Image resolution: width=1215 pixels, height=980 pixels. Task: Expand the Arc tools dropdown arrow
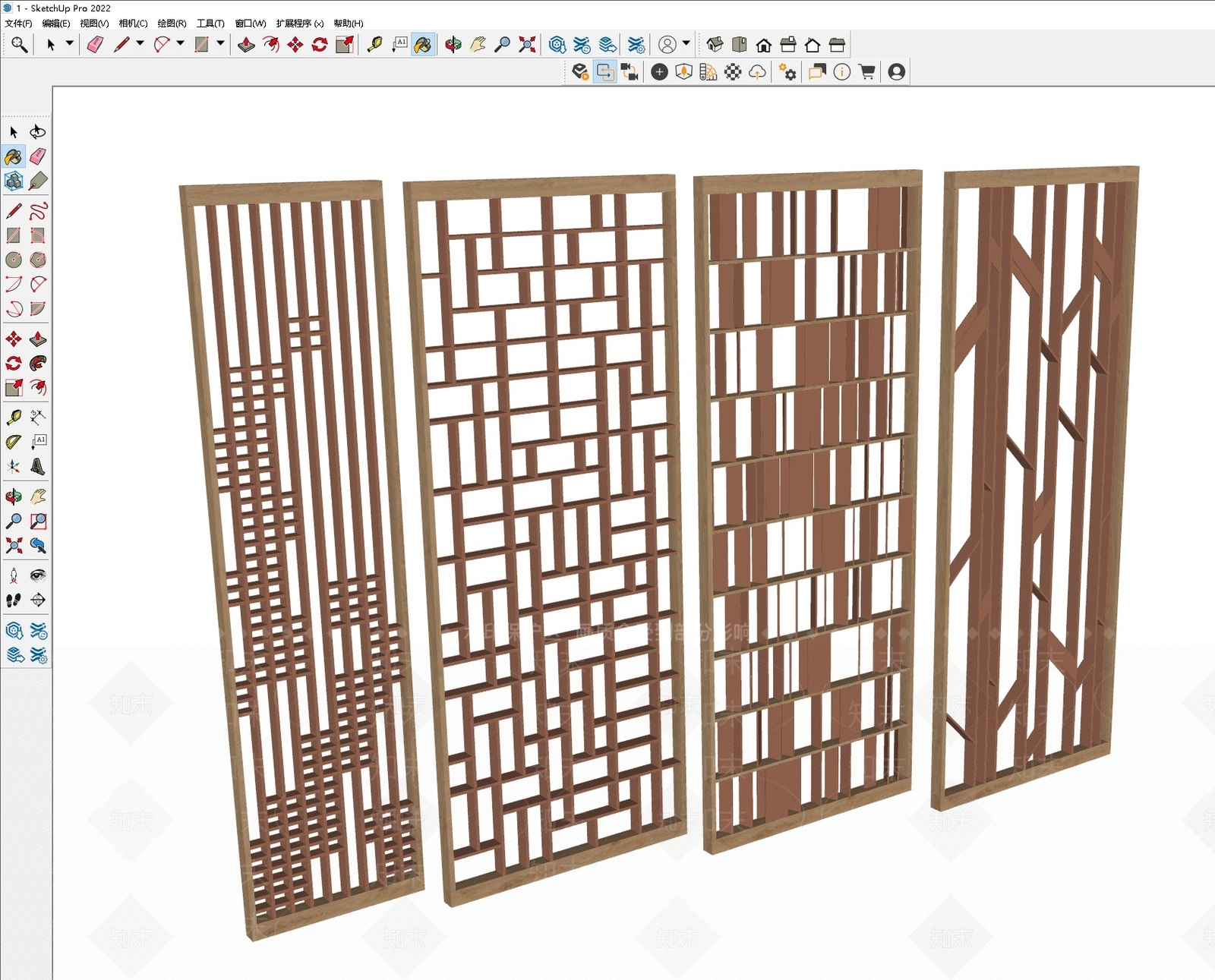tap(180, 44)
